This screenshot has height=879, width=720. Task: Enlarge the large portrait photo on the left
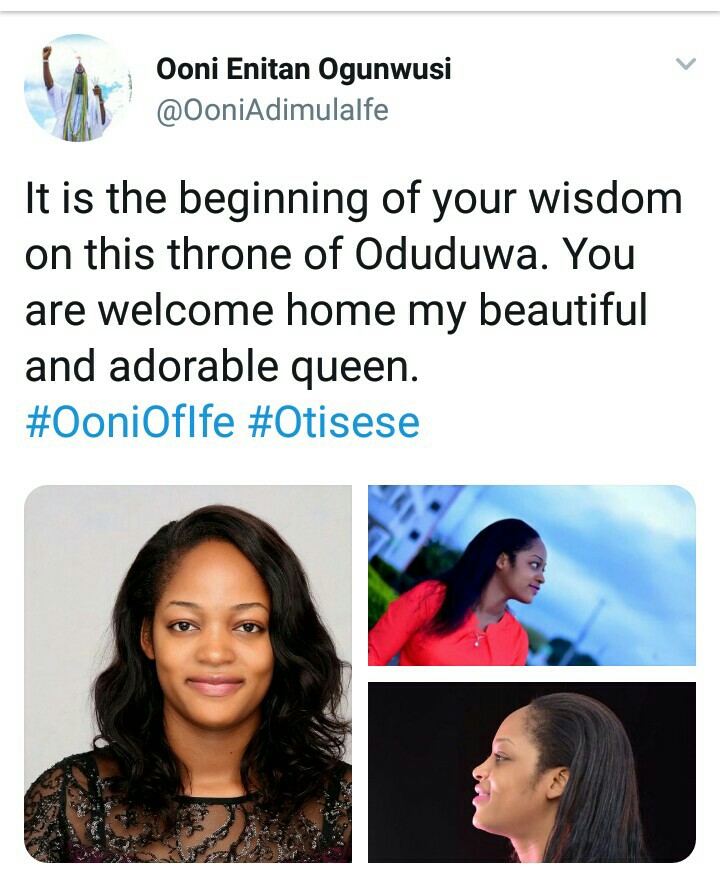188,673
